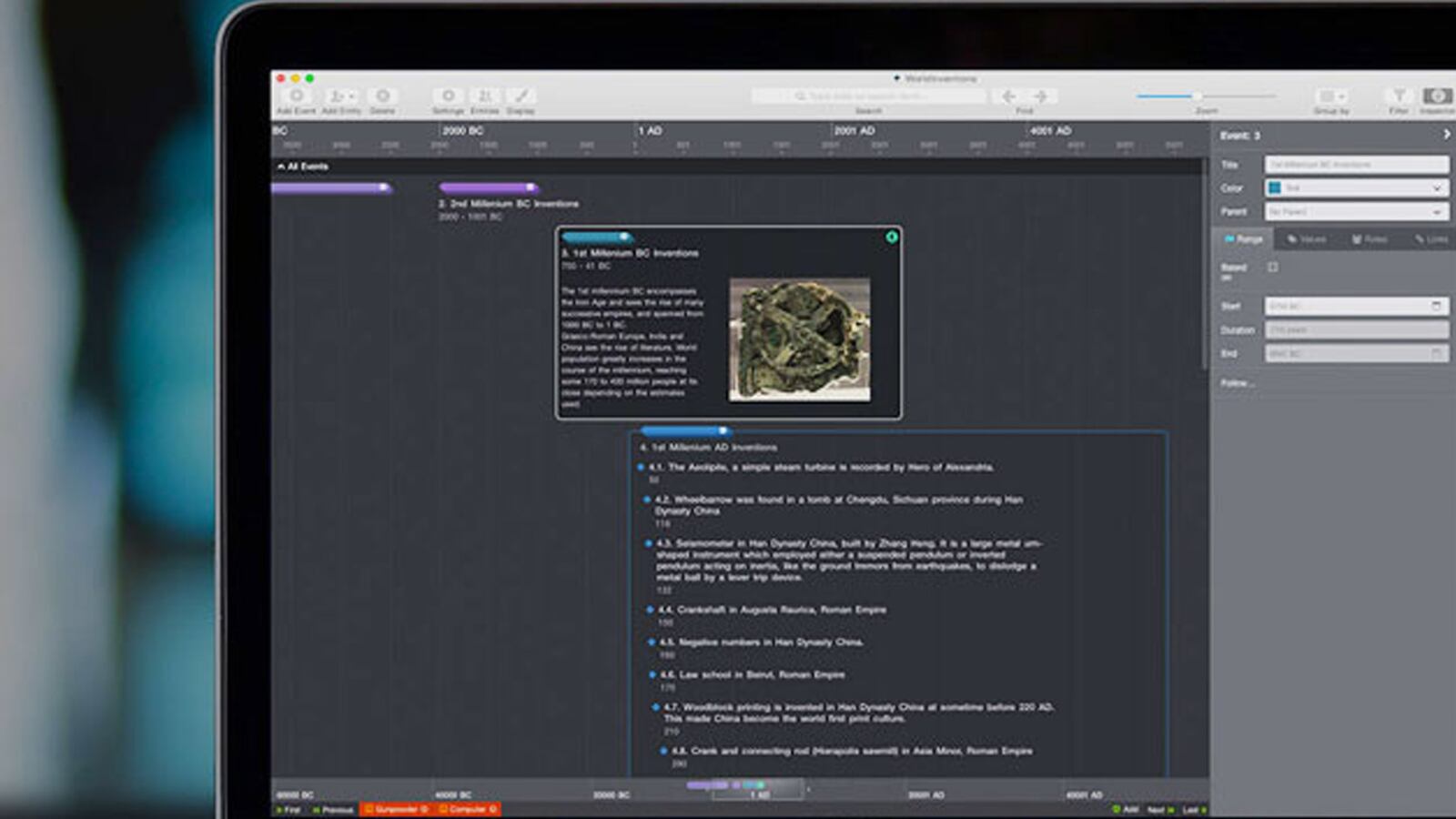1456x819 pixels.
Task: Toggle the Based on checkbox
Action: point(1272,268)
